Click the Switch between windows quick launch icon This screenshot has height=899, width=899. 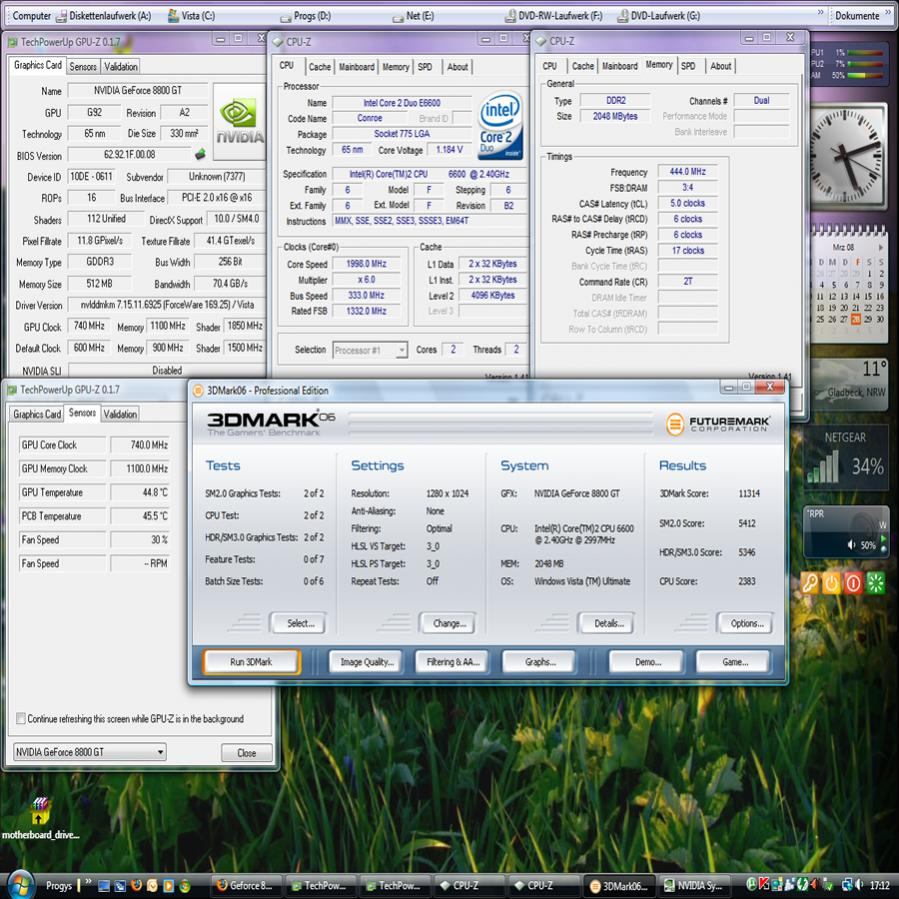[x=120, y=885]
